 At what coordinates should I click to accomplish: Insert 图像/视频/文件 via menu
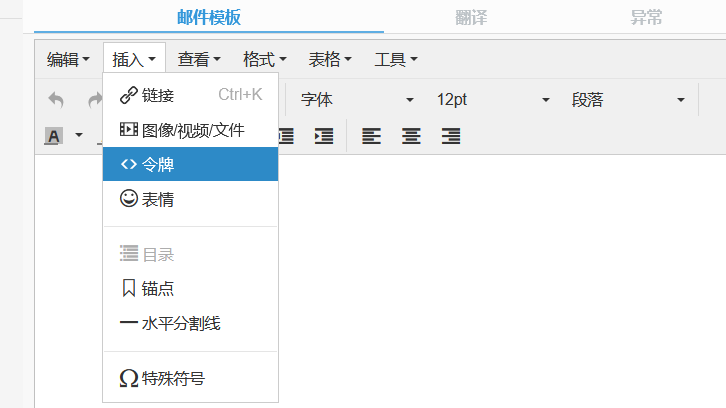(x=190, y=130)
